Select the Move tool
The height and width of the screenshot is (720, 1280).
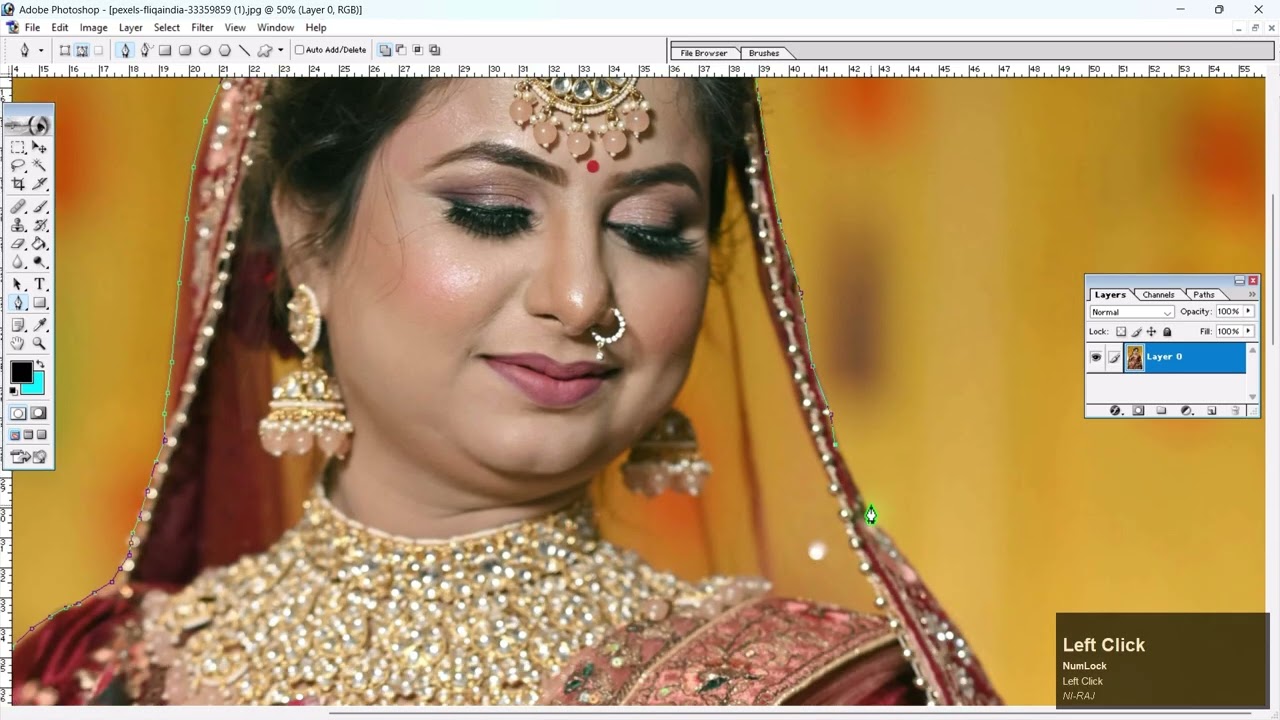click(40, 147)
